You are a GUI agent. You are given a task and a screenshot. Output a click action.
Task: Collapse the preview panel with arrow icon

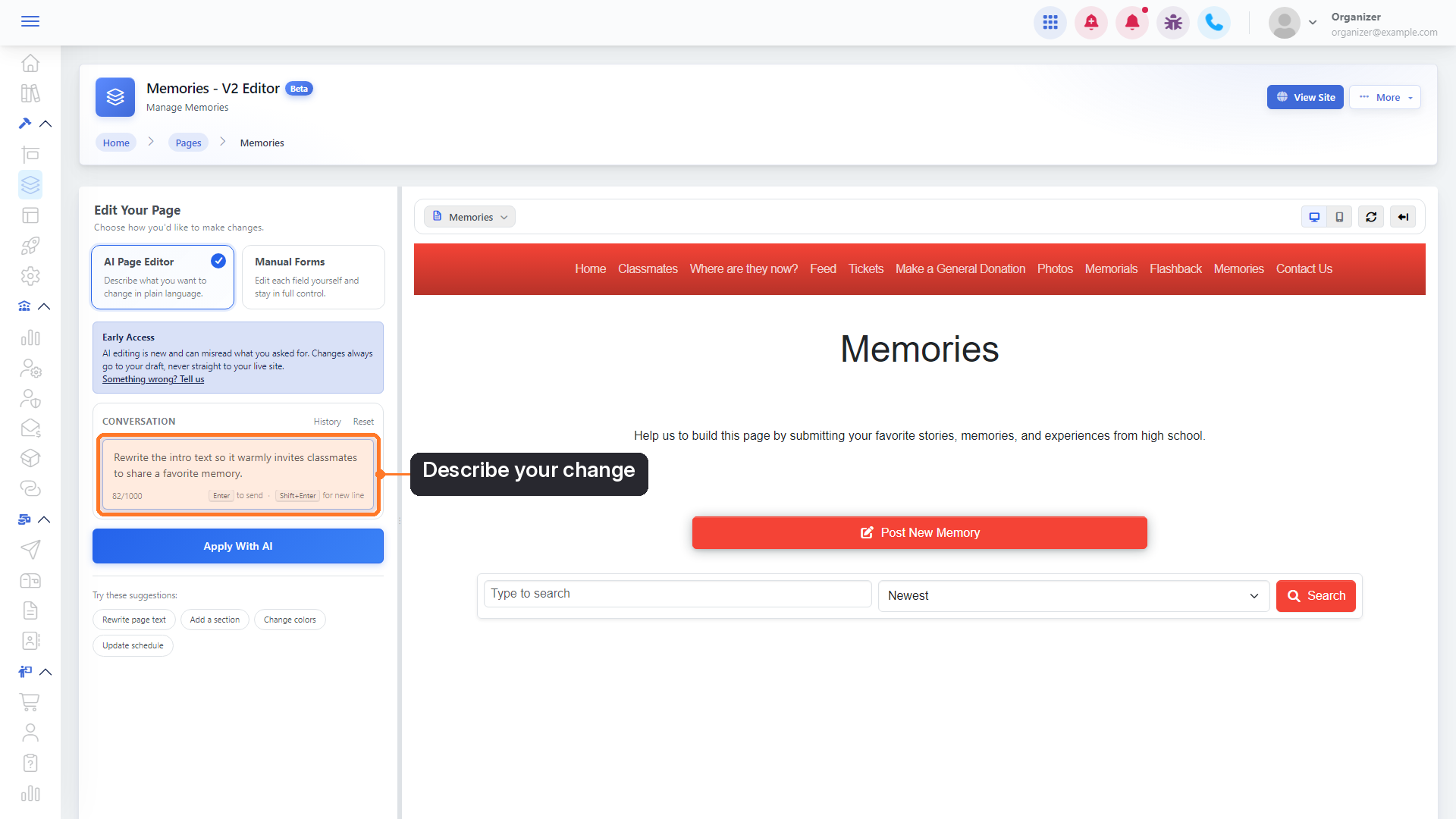[x=1403, y=217]
